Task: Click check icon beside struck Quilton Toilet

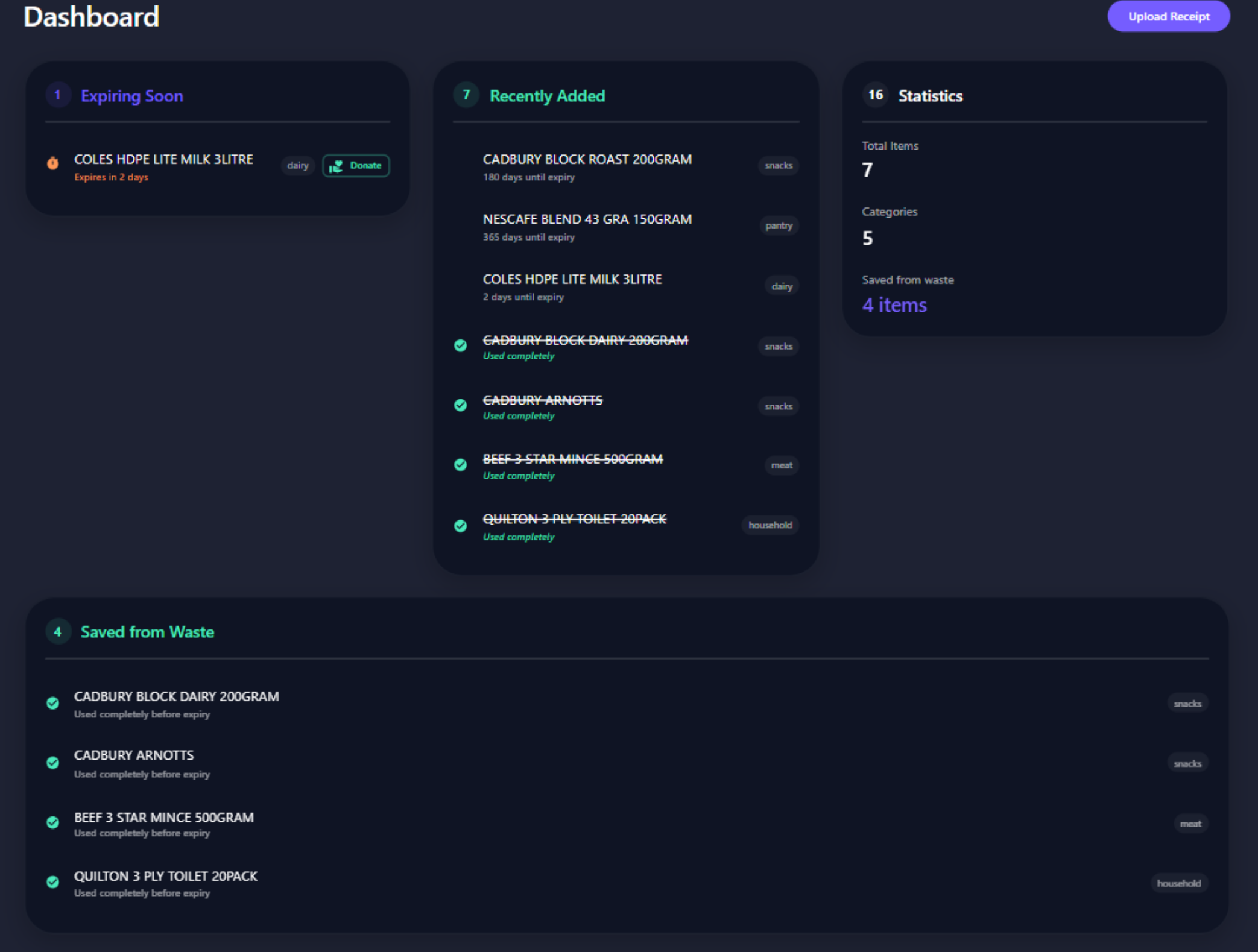Action: [x=461, y=526]
